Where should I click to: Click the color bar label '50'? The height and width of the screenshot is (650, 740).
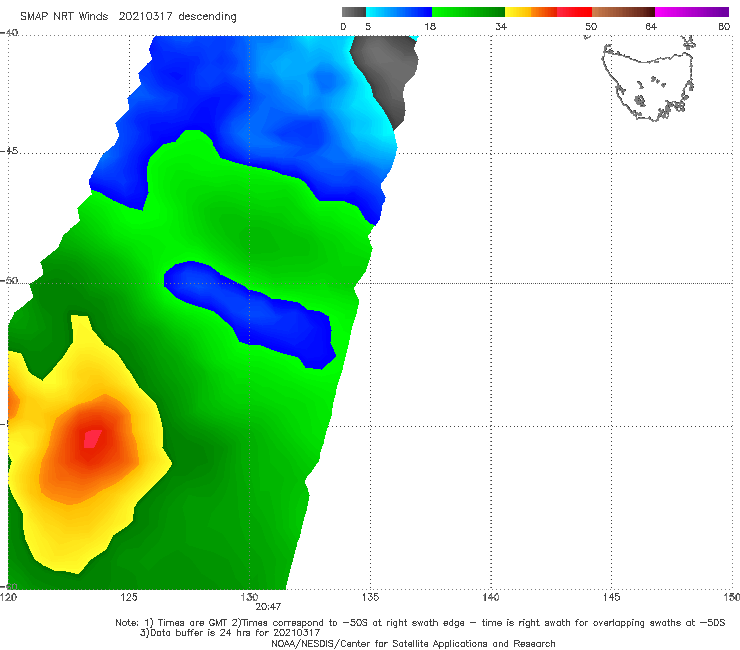click(x=591, y=26)
